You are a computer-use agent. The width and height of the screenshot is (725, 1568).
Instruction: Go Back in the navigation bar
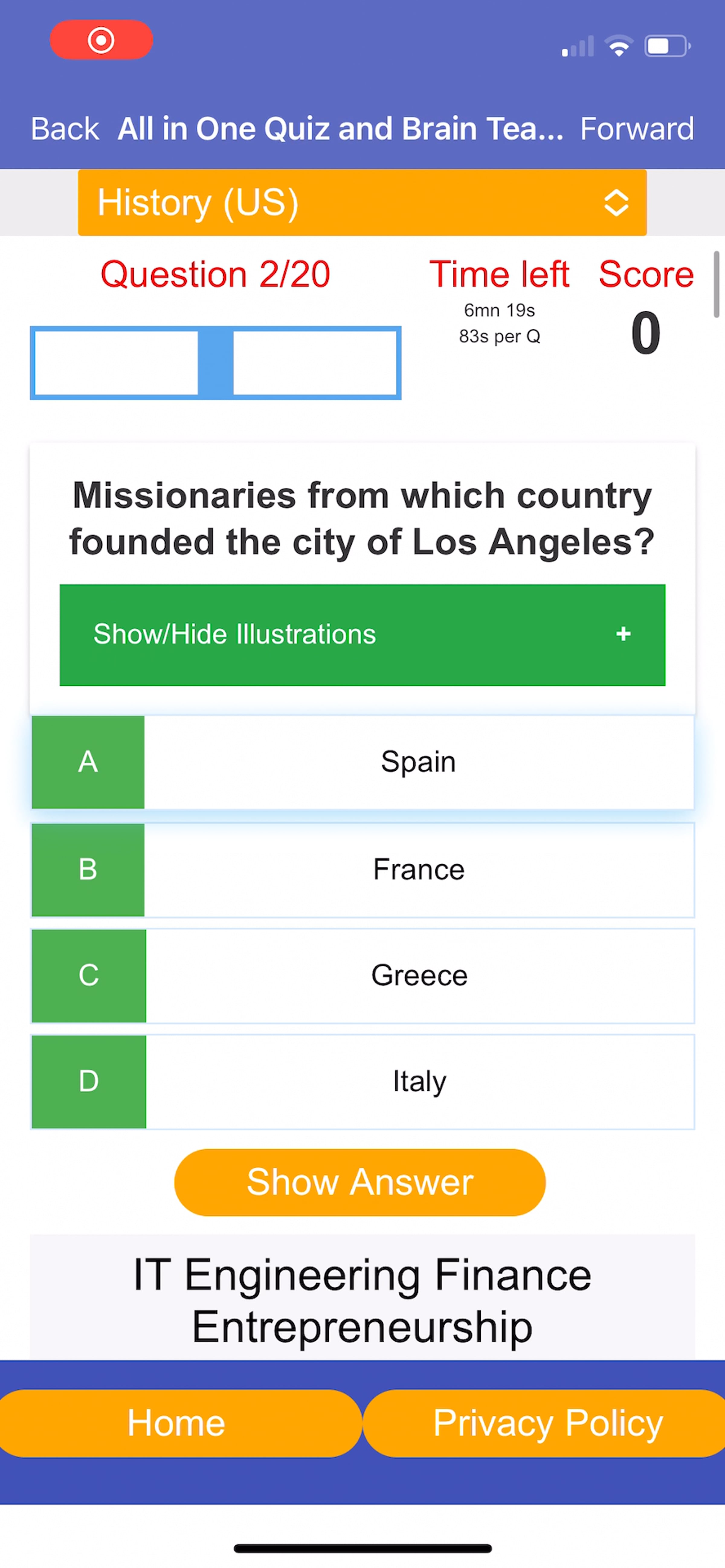click(x=65, y=129)
